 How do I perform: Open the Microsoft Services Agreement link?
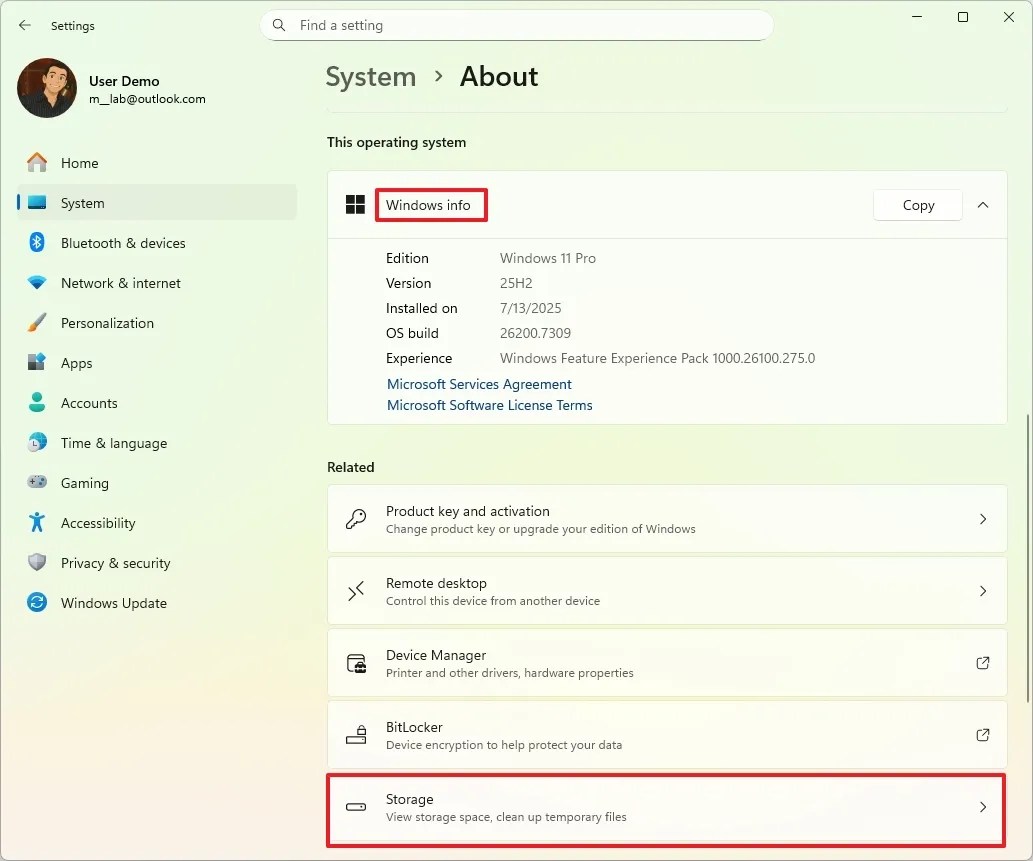pos(479,383)
